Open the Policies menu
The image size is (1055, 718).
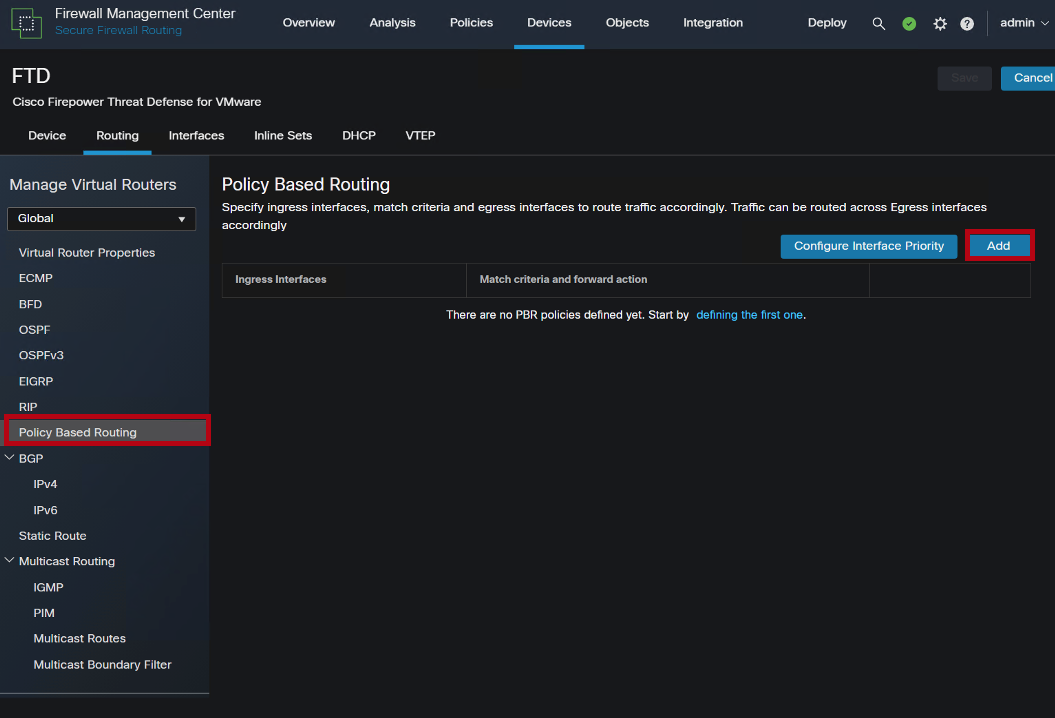(471, 23)
